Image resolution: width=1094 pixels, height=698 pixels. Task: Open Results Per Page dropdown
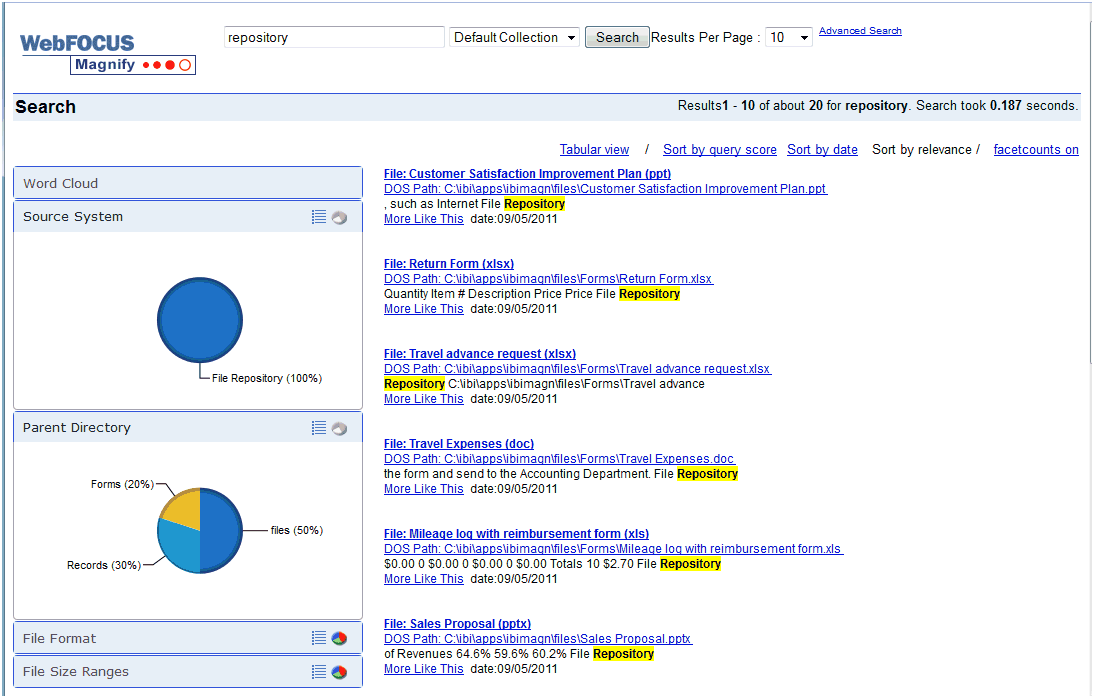pyautogui.click(x=788, y=38)
